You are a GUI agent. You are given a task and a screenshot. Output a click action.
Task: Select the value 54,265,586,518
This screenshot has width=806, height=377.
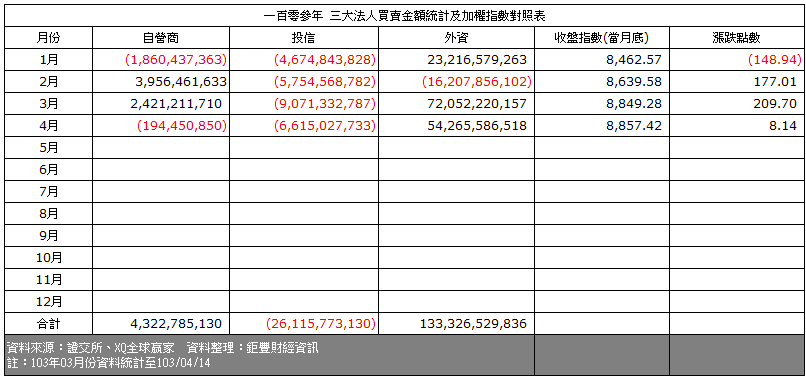(477, 125)
